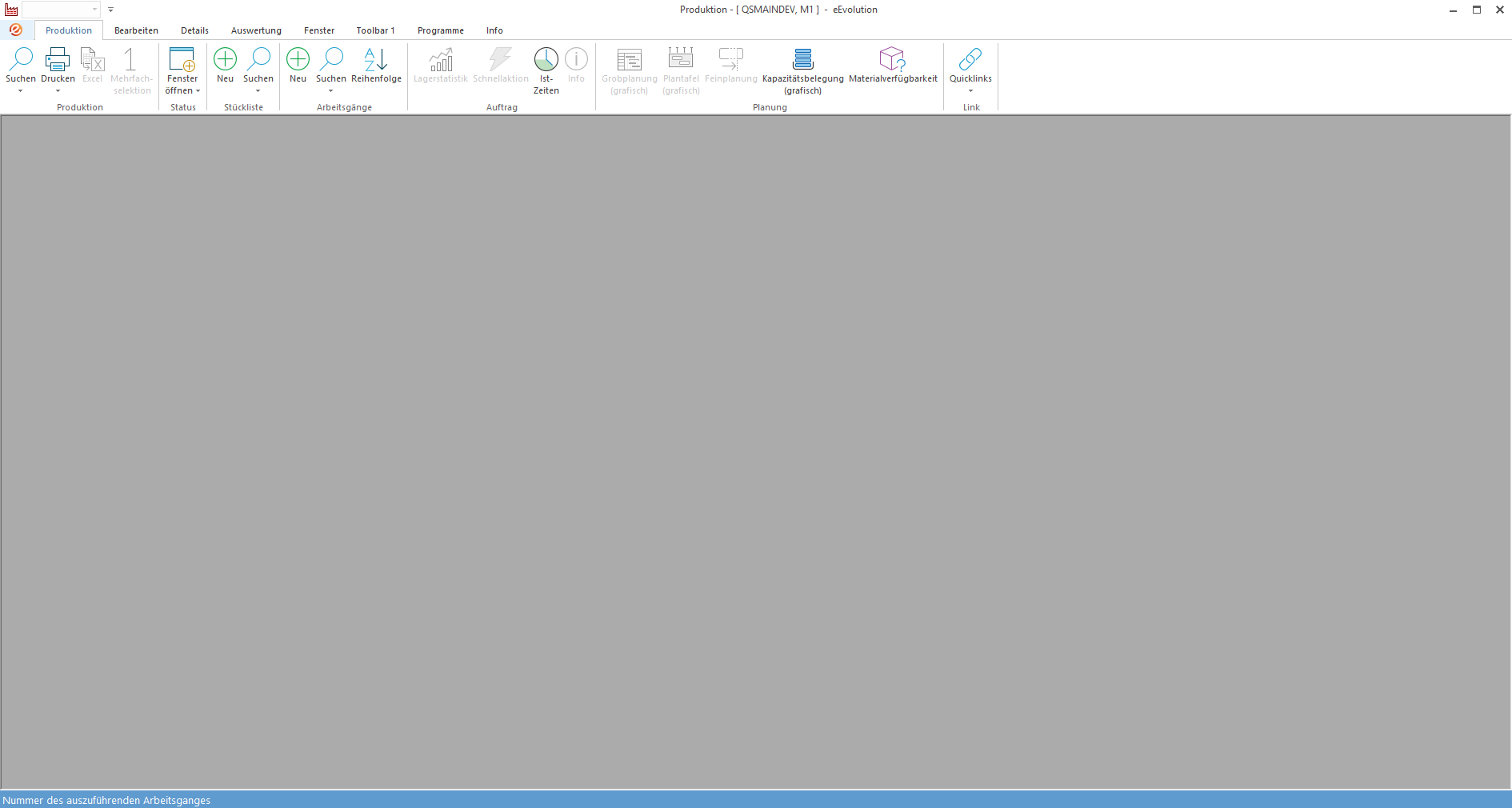Expand the Produktion Suchen dropdown arrow
Image resolution: width=1512 pixels, height=808 pixels.
click(x=21, y=91)
